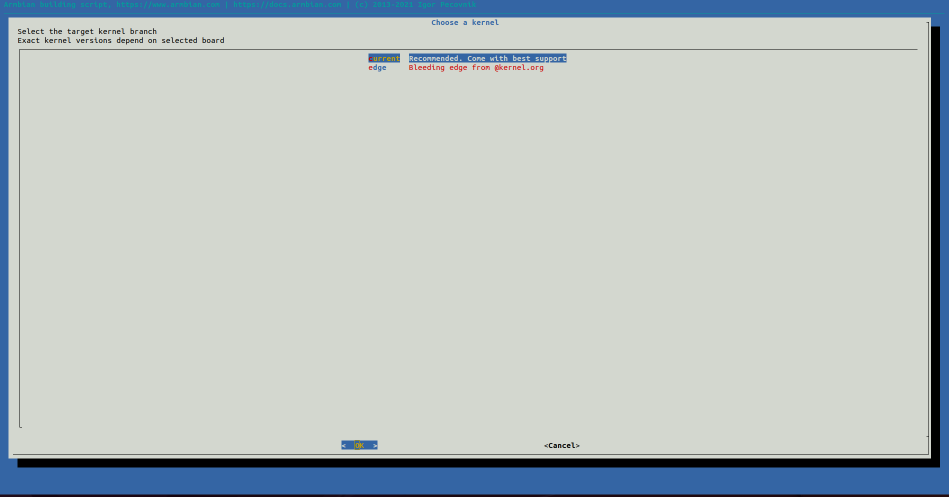The image size is (949, 497).
Task: Click the '@kernel.org' text in the edge row
Action: [x=519, y=68]
